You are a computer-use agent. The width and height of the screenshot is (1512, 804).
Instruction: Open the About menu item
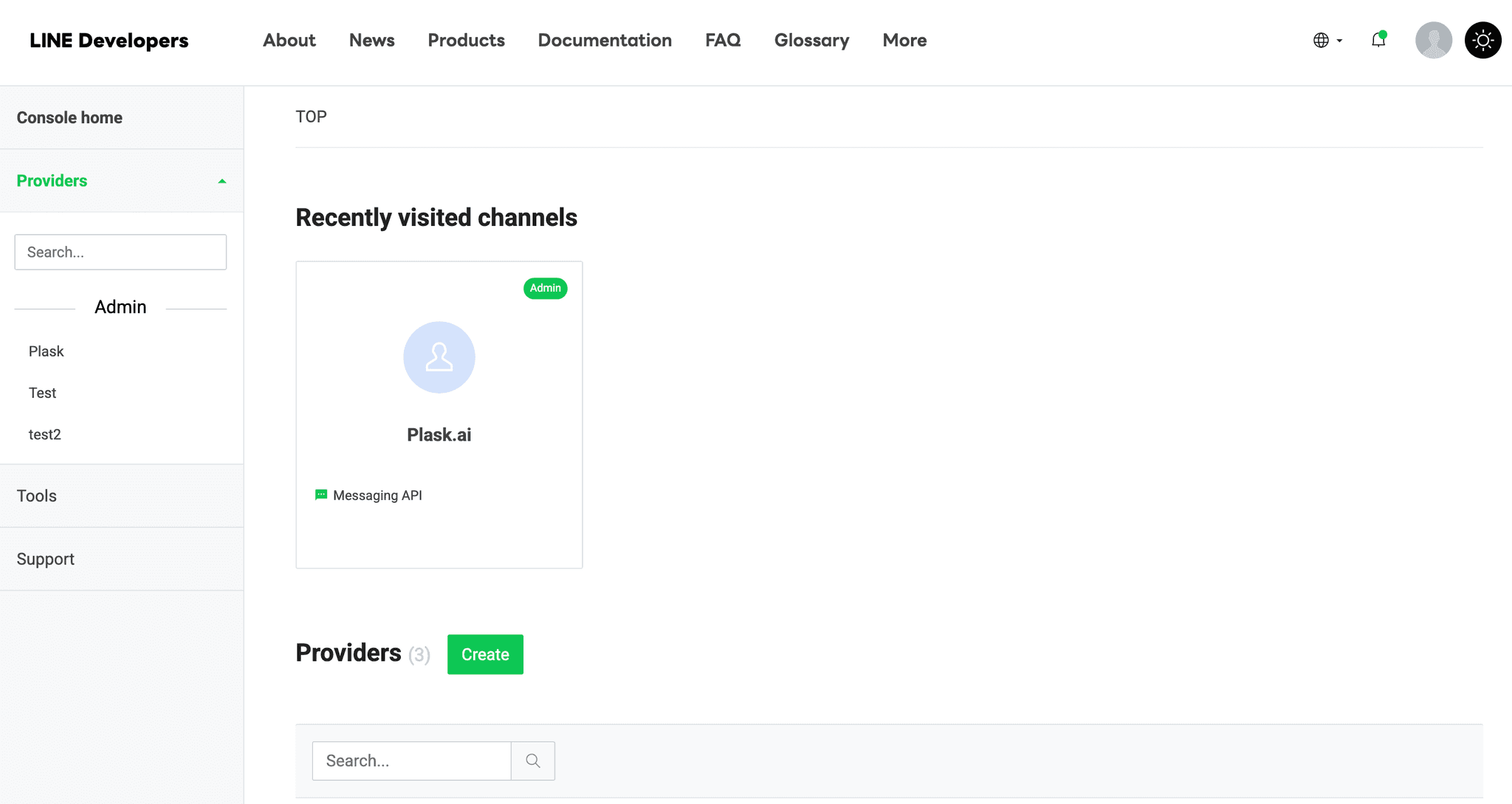(289, 41)
